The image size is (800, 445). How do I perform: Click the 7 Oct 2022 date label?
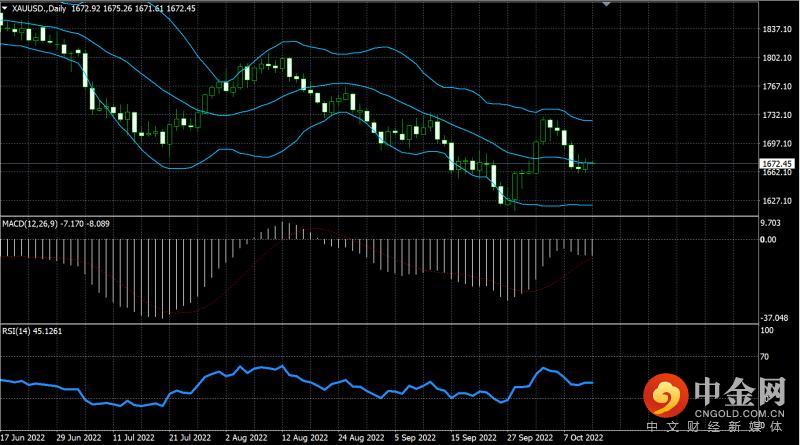(x=583, y=438)
